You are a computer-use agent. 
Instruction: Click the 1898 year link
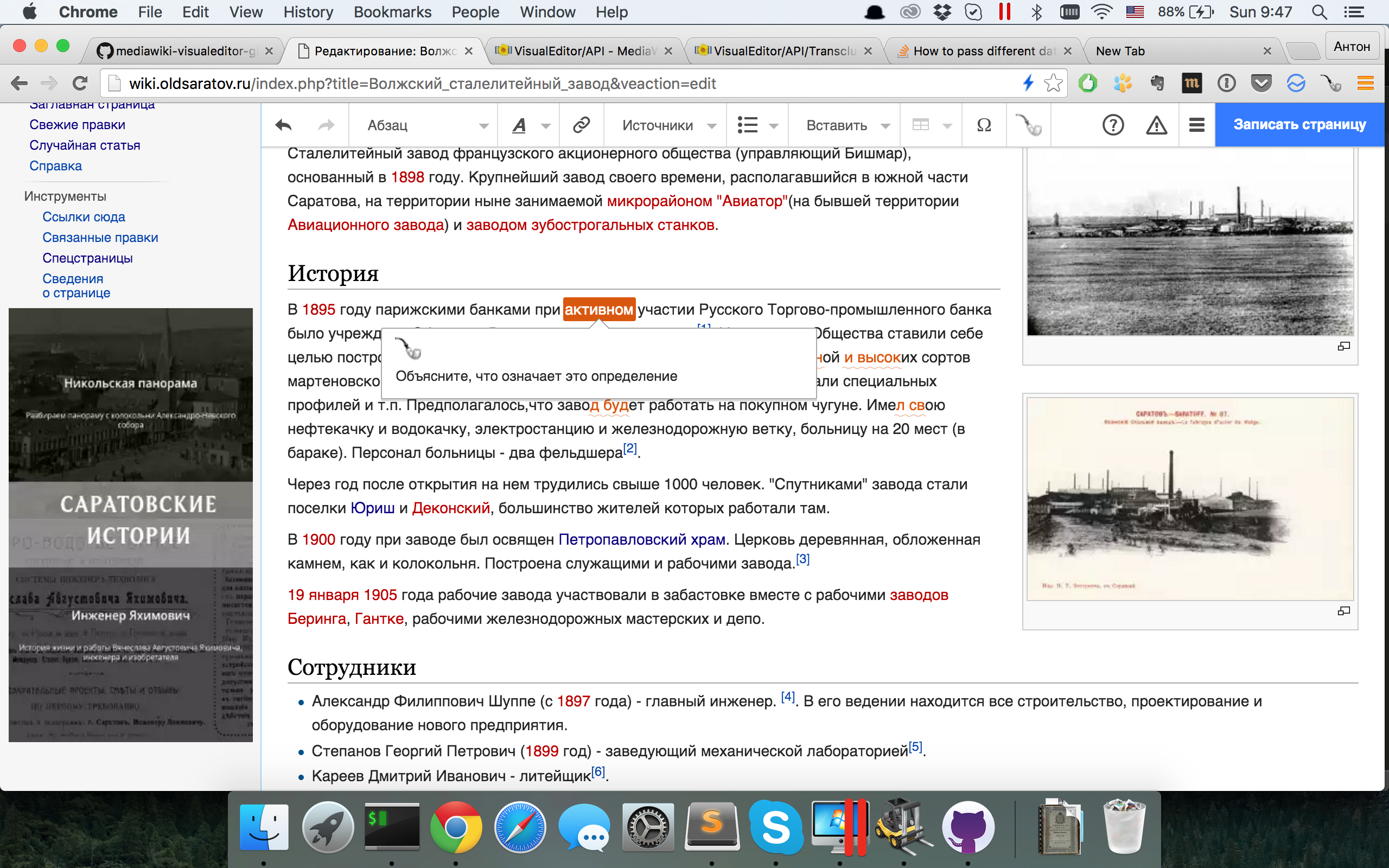click(x=407, y=177)
